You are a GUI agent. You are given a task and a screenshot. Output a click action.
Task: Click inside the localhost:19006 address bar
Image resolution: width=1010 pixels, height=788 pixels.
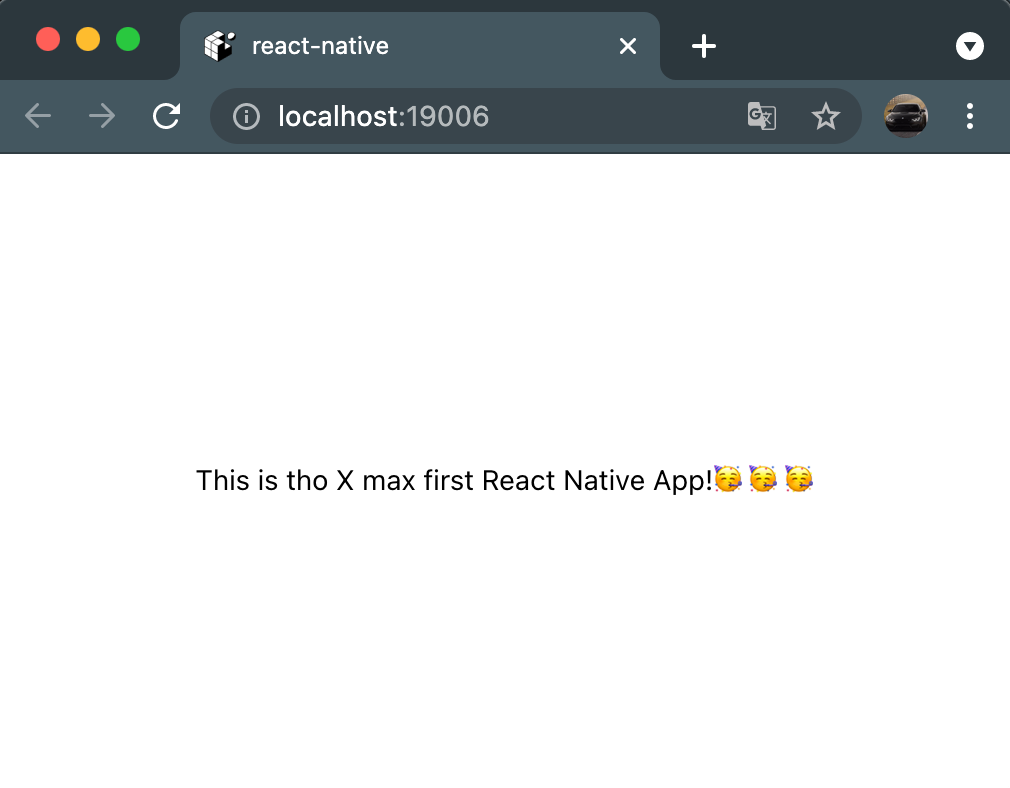(450, 116)
